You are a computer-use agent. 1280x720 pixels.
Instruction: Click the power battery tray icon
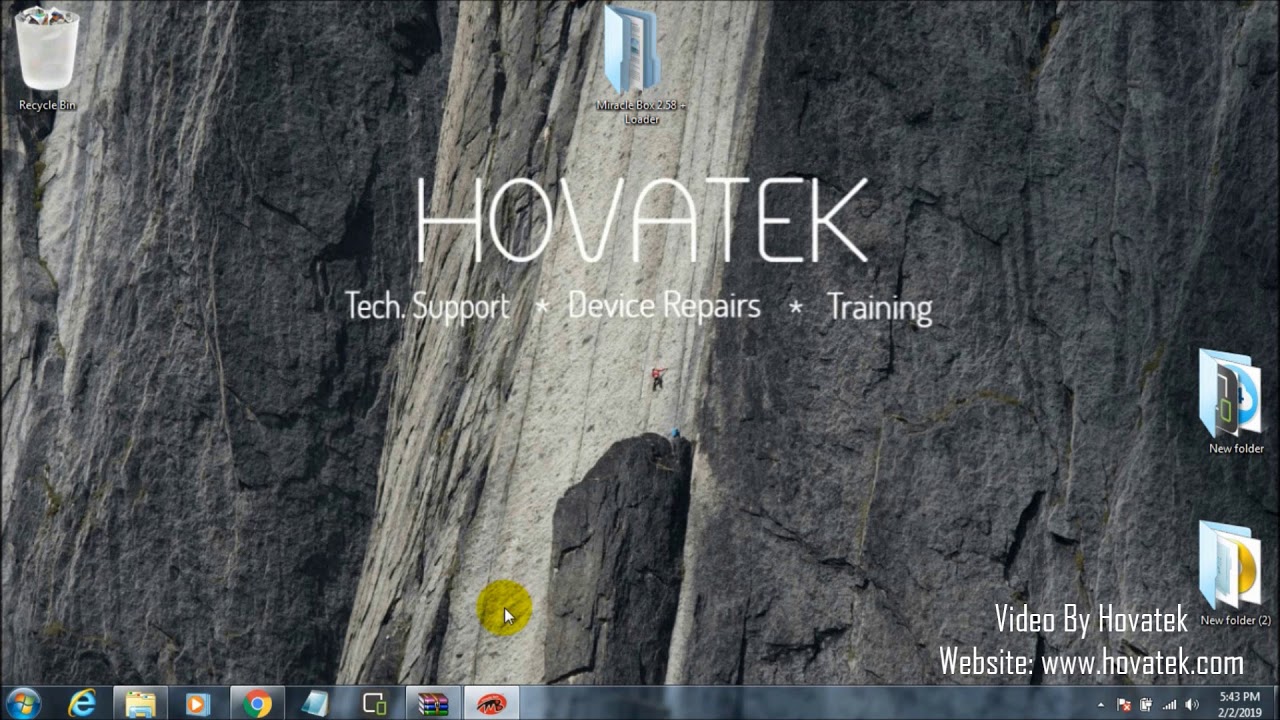click(x=1146, y=705)
